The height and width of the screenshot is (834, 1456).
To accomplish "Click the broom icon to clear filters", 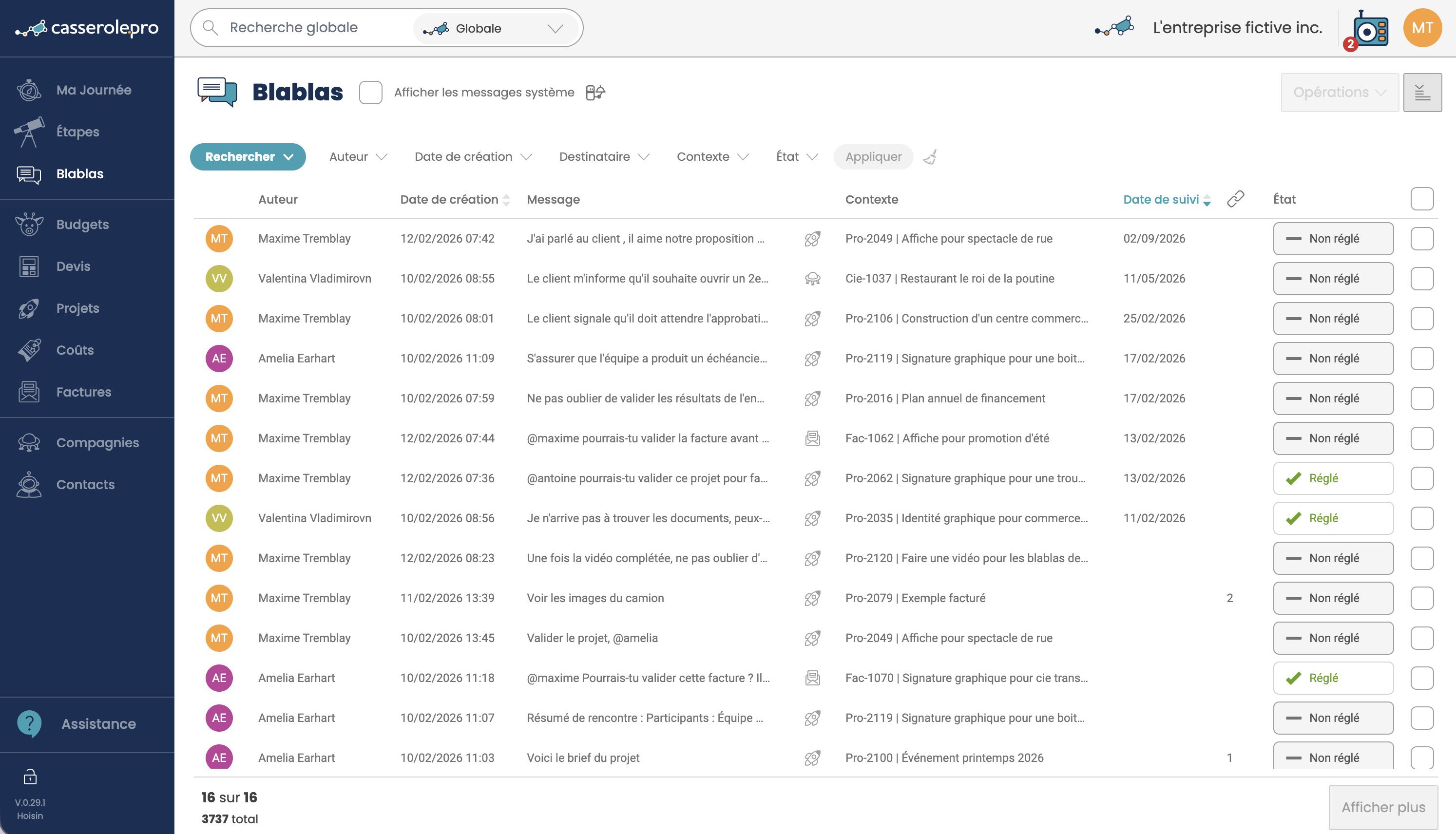I will (930, 156).
